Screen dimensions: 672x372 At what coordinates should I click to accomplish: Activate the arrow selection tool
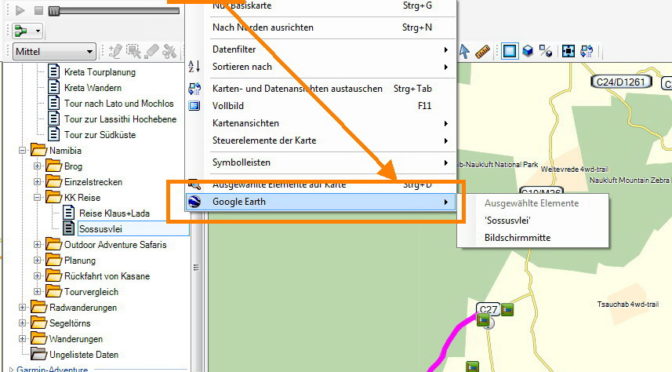[x=464, y=51]
